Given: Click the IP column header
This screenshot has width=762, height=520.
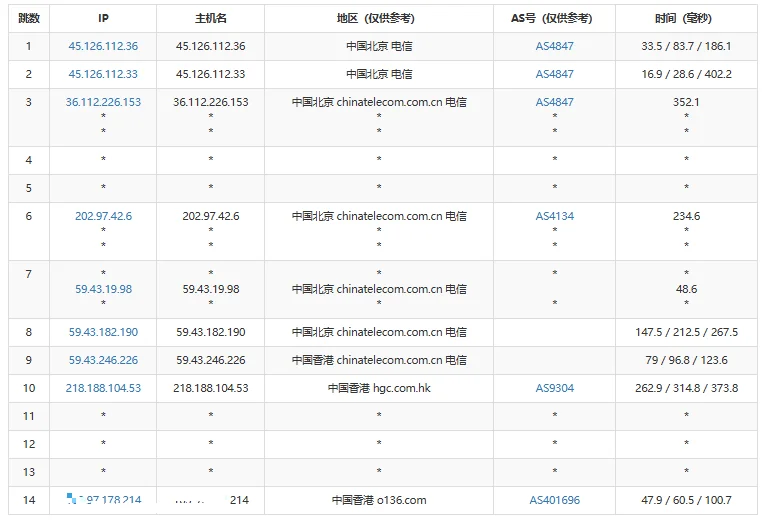Looking at the screenshot, I should pyautogui.click(x=103, y=18).
